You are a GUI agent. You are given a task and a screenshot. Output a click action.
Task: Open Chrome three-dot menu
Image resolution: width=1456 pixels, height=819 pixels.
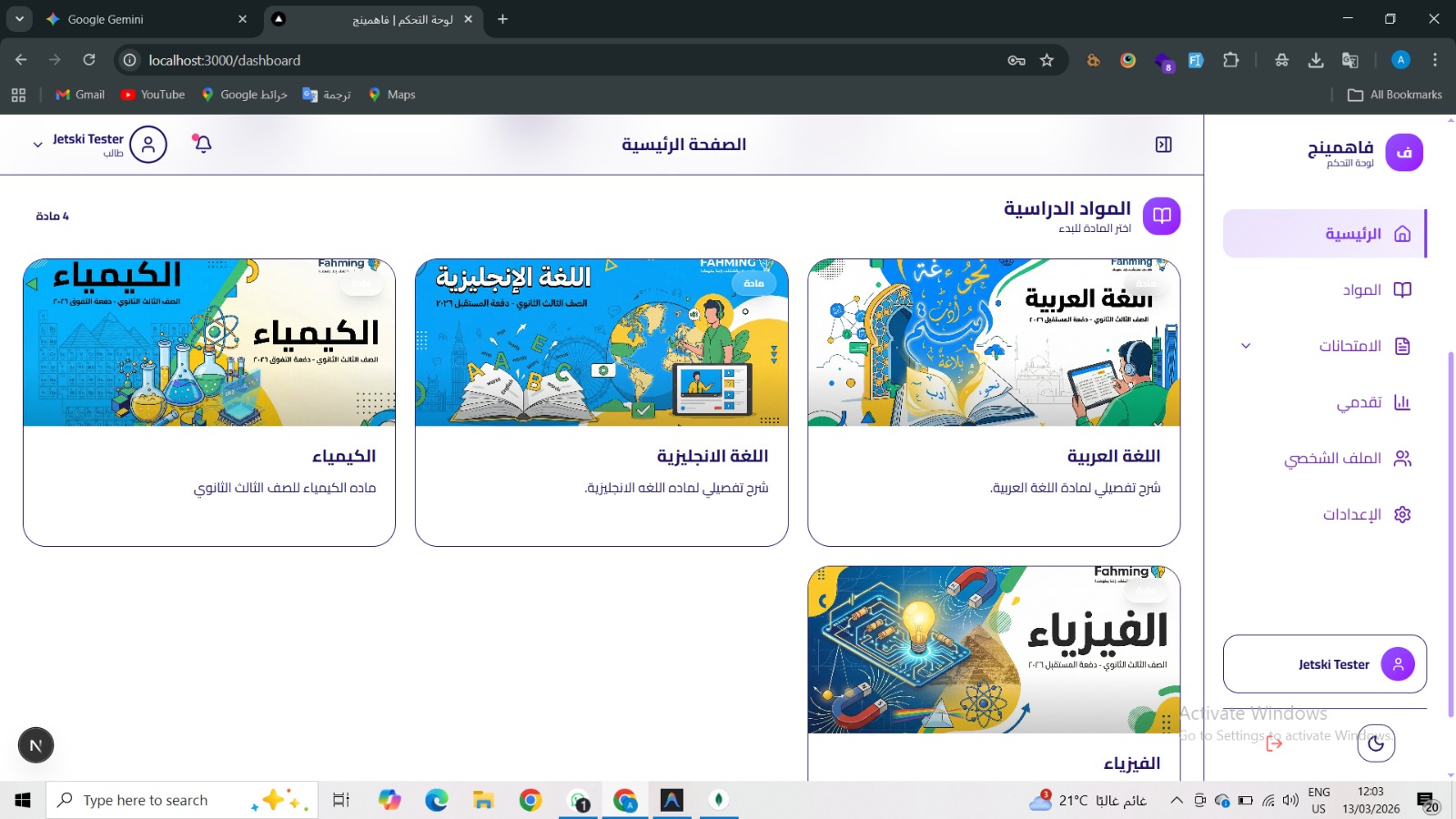[x=1435, y=60]
